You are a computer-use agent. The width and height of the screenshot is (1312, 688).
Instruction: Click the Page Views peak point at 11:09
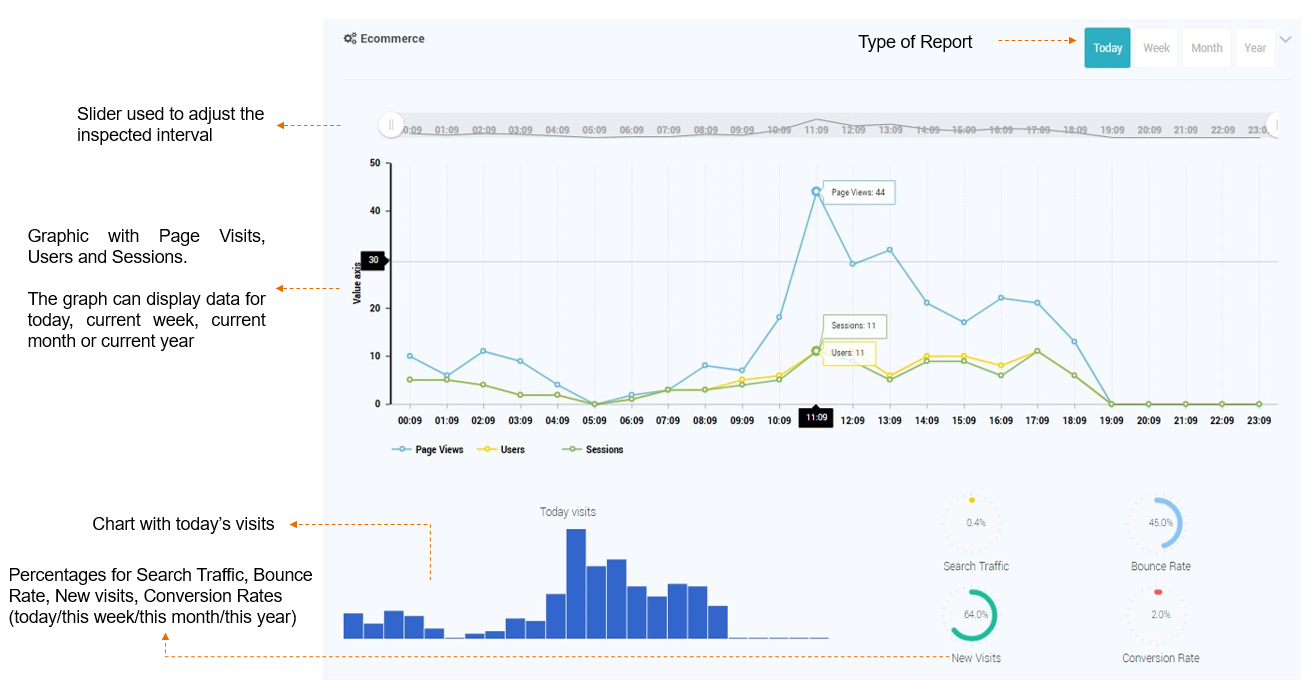click(816, 191)
